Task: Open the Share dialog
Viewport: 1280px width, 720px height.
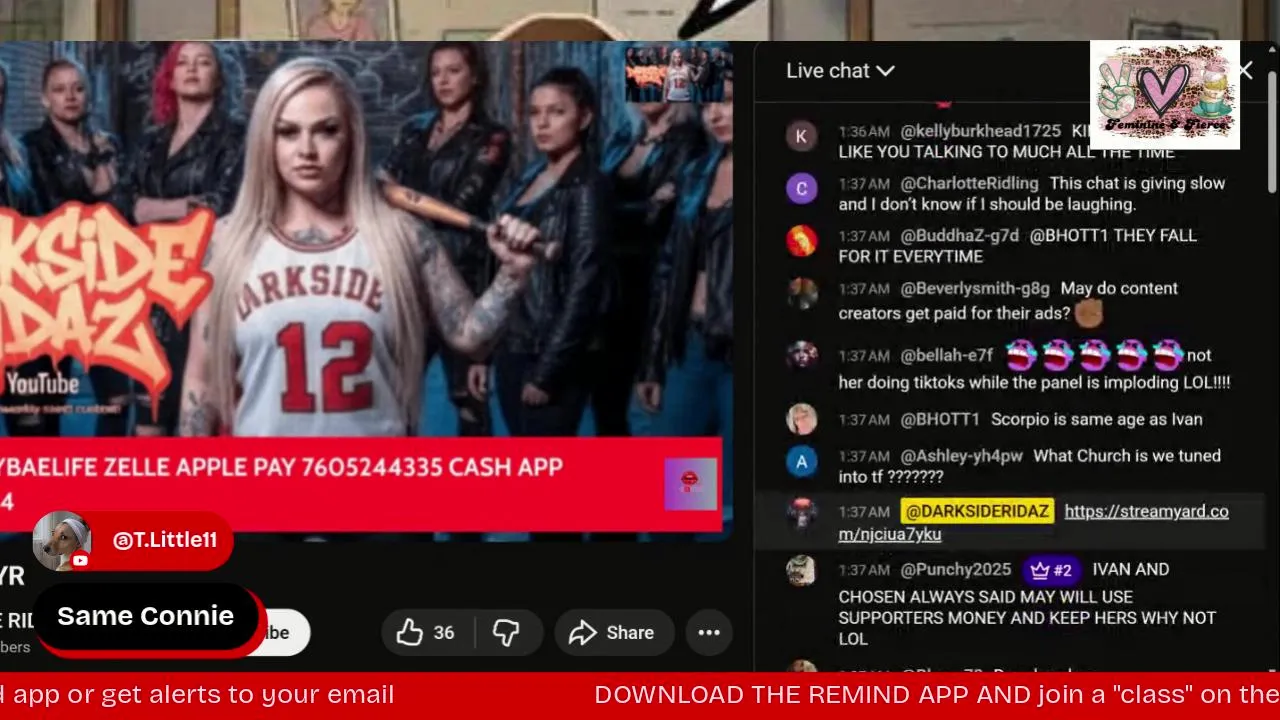Action: point(612,632)
